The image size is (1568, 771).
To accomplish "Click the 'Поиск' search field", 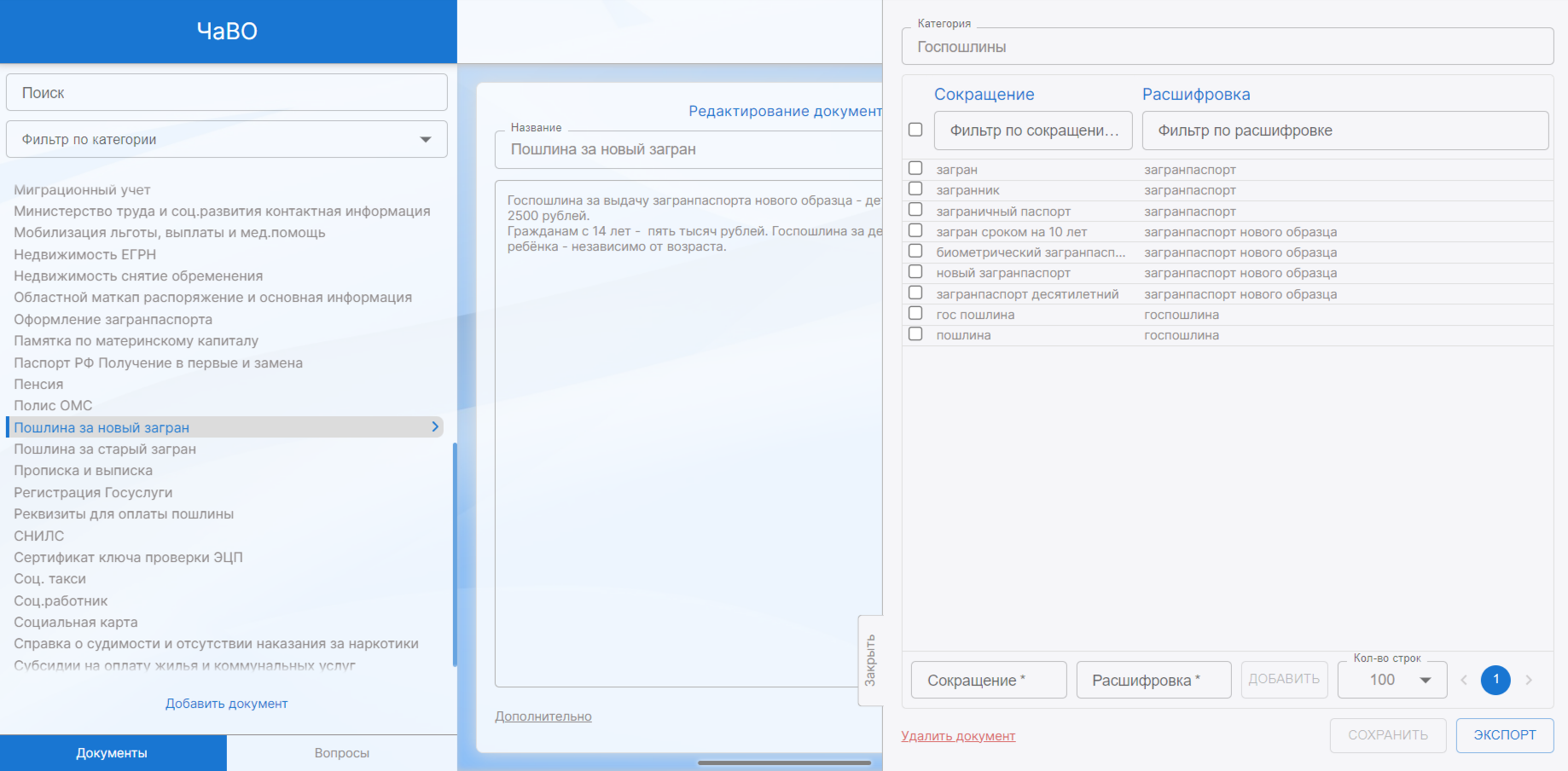I will pos(227,92).
